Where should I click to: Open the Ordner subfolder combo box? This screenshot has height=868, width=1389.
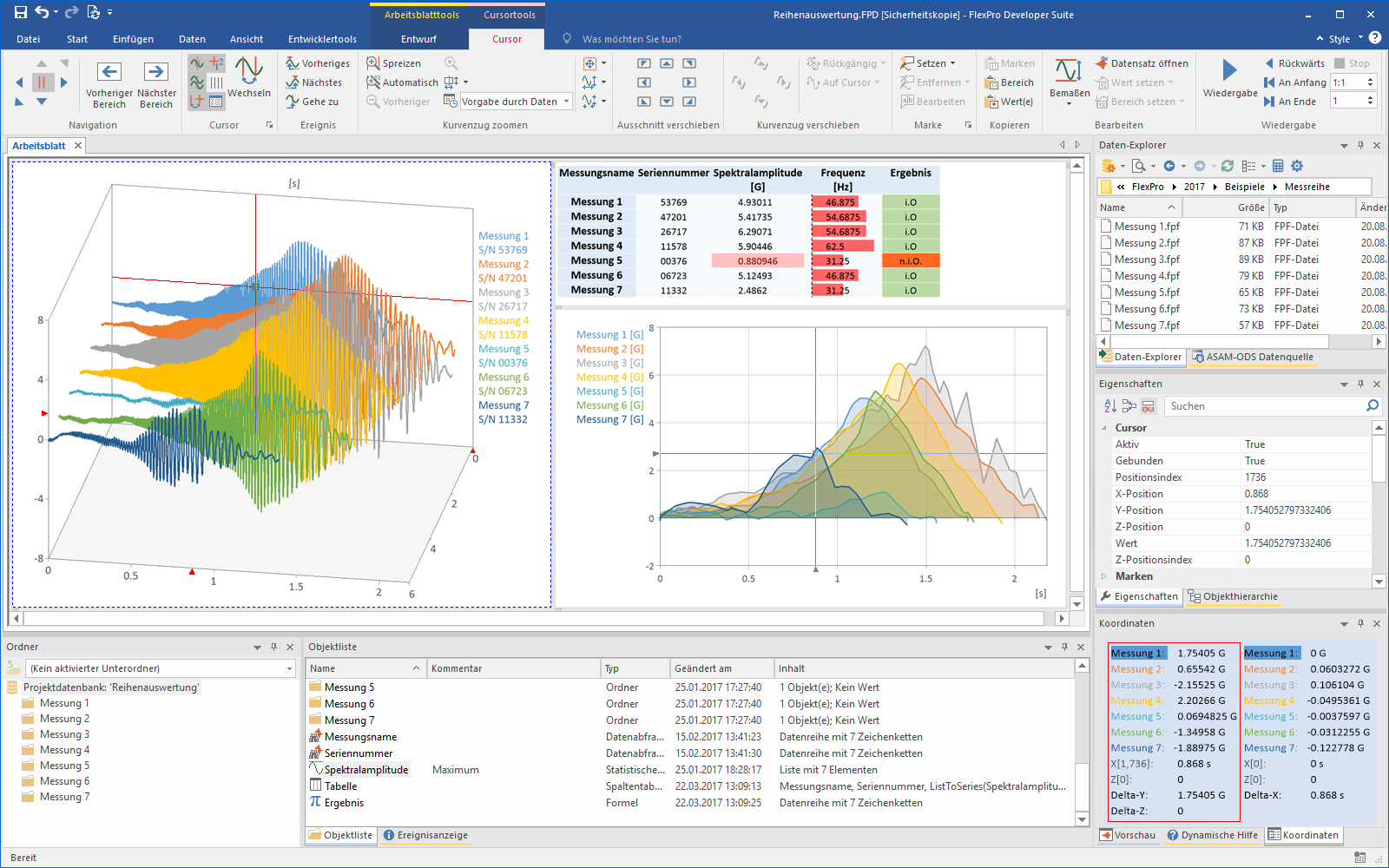(162, 668)
